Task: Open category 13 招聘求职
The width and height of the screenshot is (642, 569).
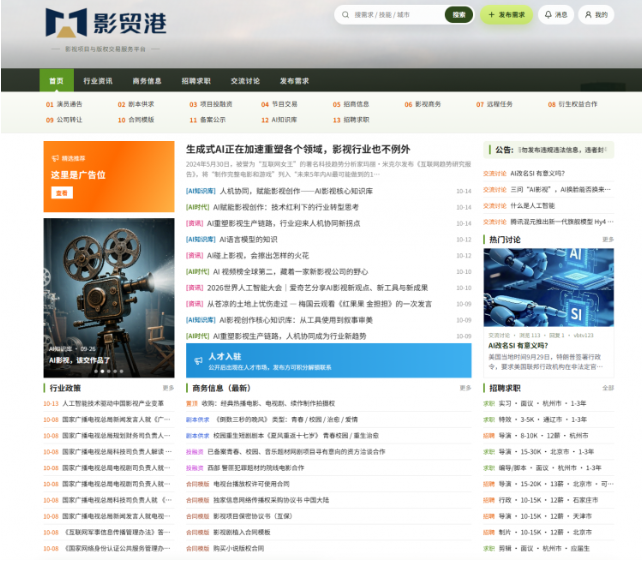Action: [351, 120]
